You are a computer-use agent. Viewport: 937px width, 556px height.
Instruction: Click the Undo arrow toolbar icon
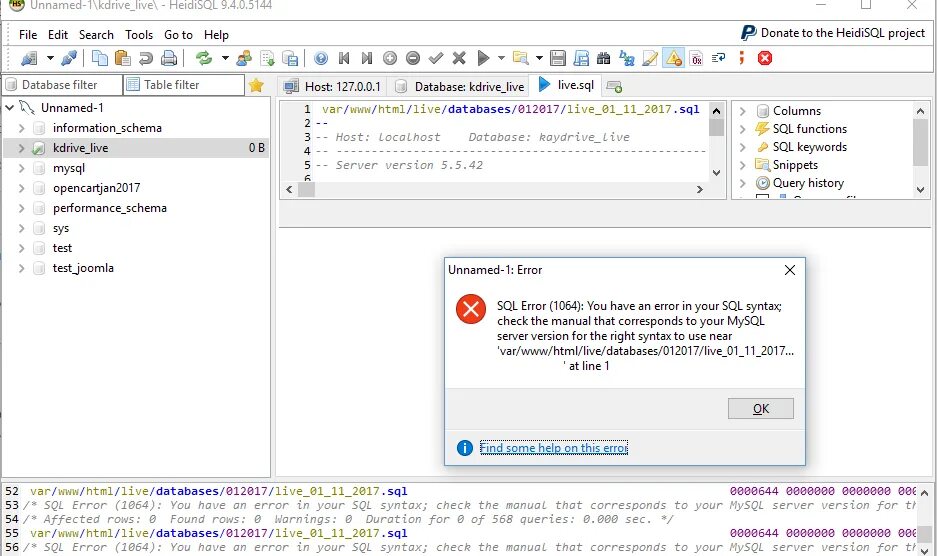tap(146, 58)
